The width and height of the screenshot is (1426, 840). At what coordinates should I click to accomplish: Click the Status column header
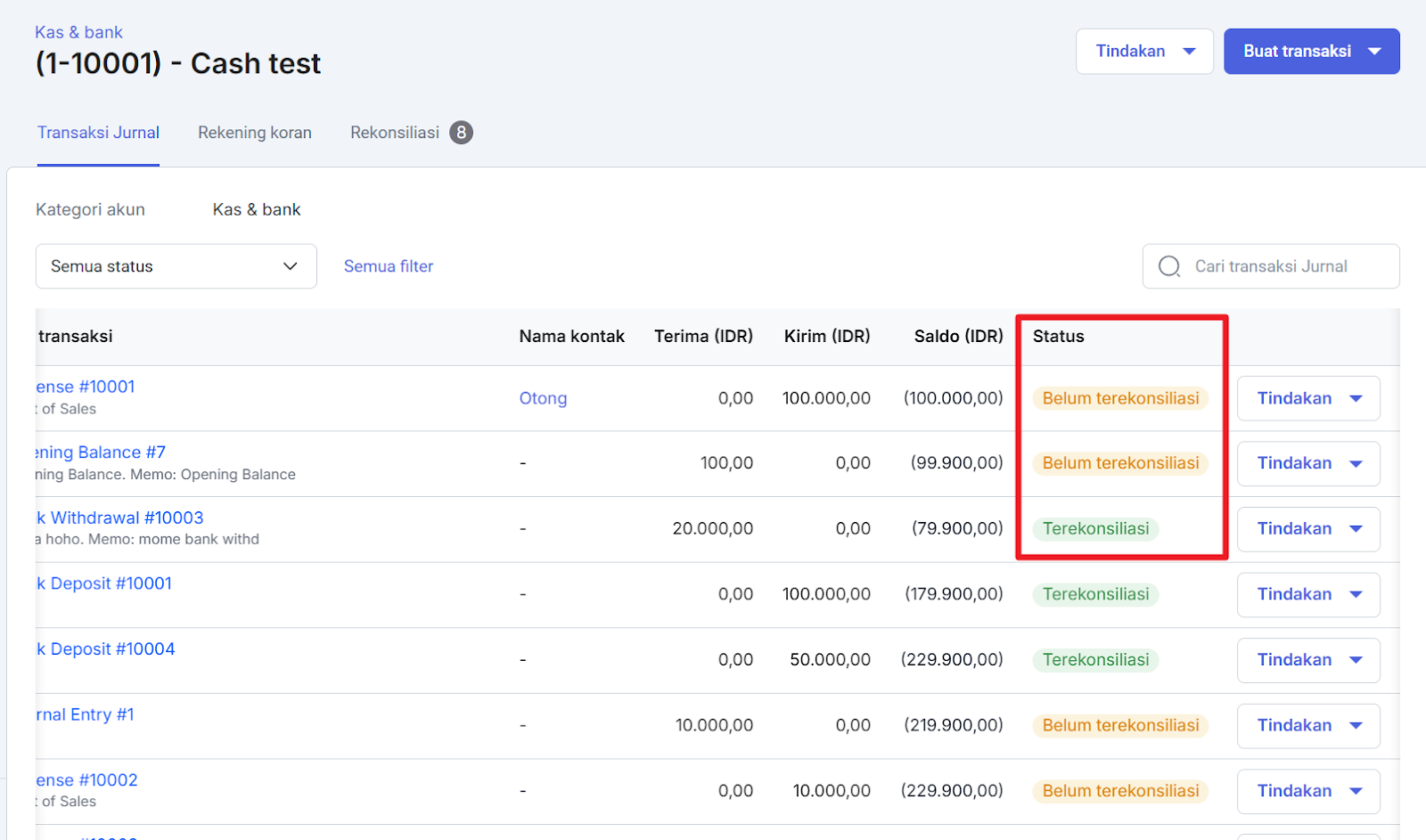pyautogui.click(x=1058, y=336)
